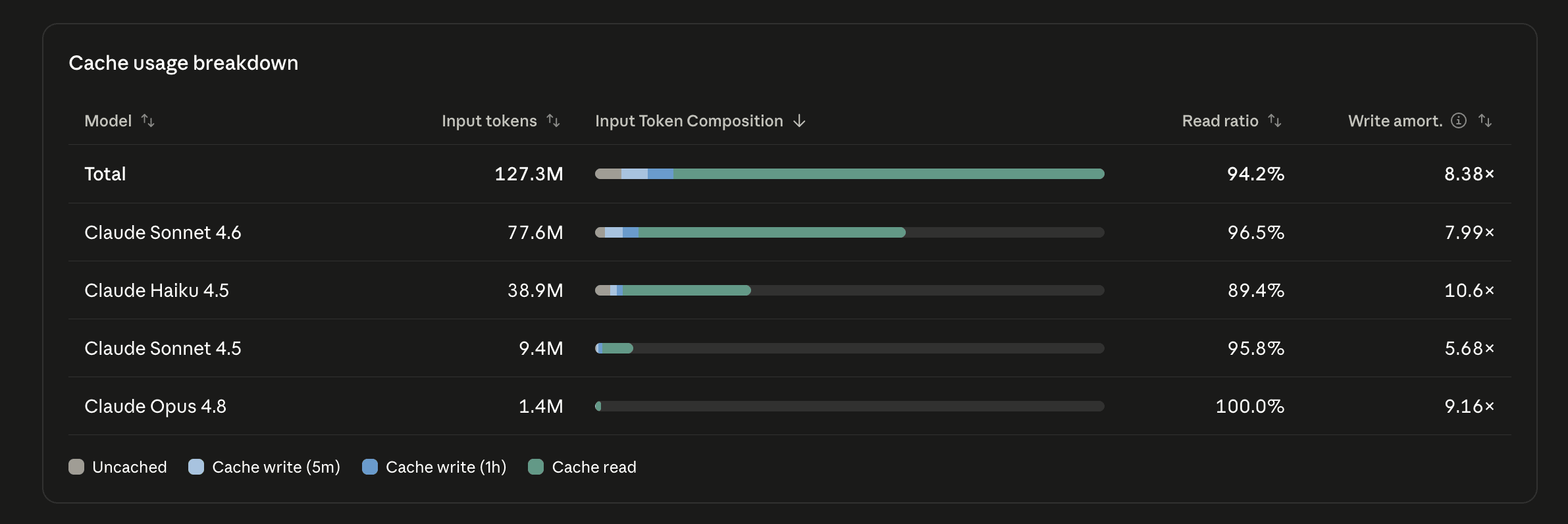
Task: Click the Input tokens column header
Action: (x=489, y=121)
